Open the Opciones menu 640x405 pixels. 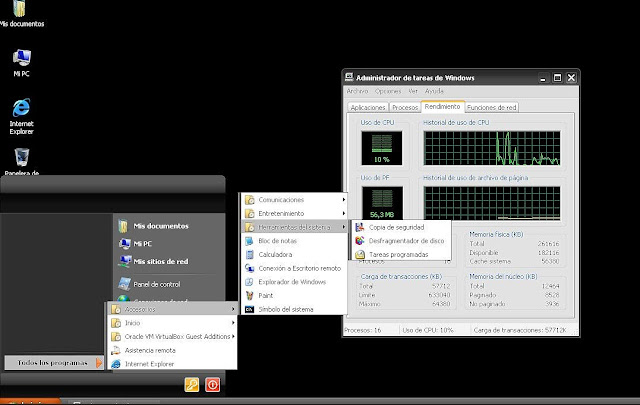tap(388, 91)
